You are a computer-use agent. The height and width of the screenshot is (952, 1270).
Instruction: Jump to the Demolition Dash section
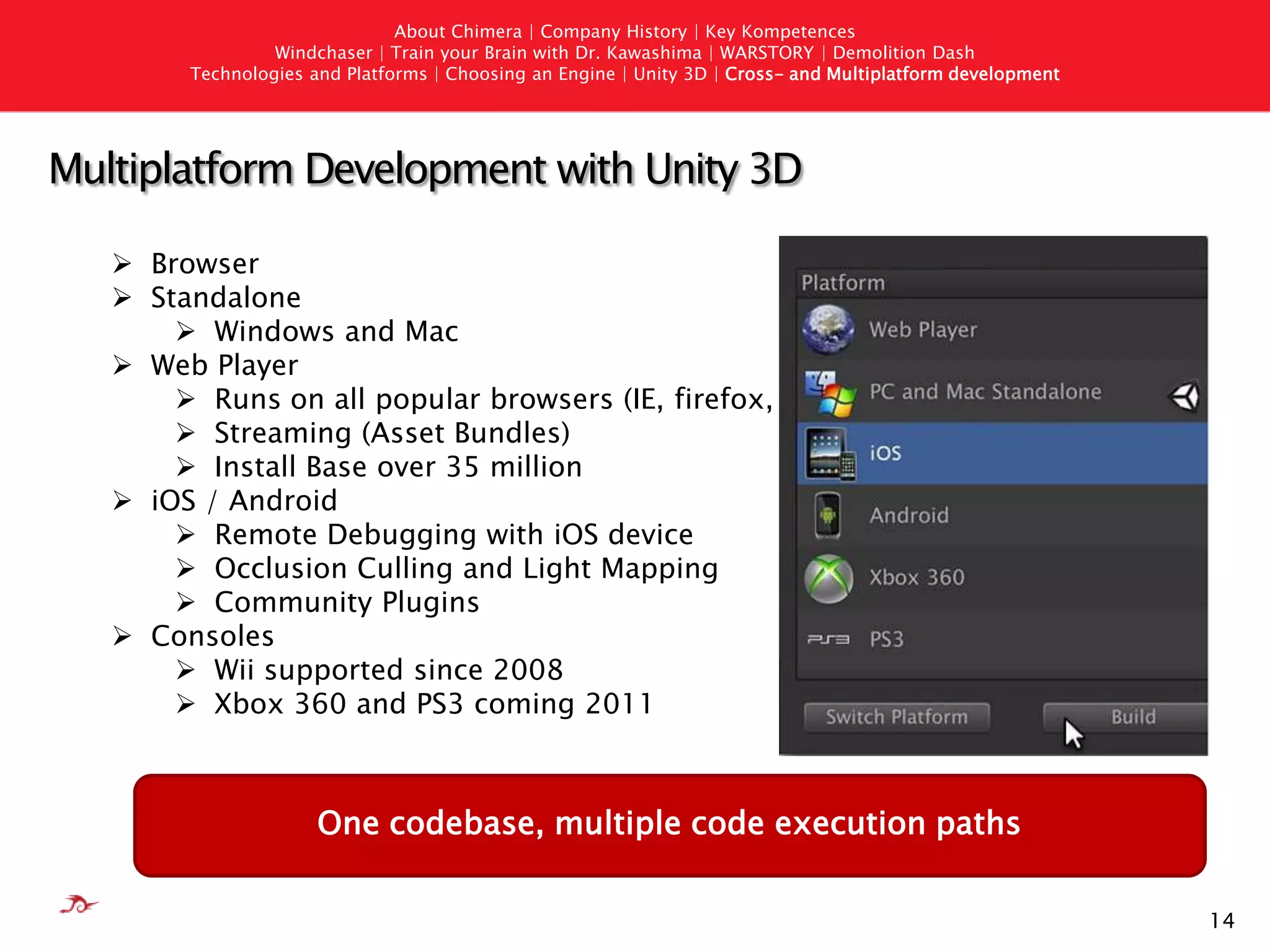903,53
